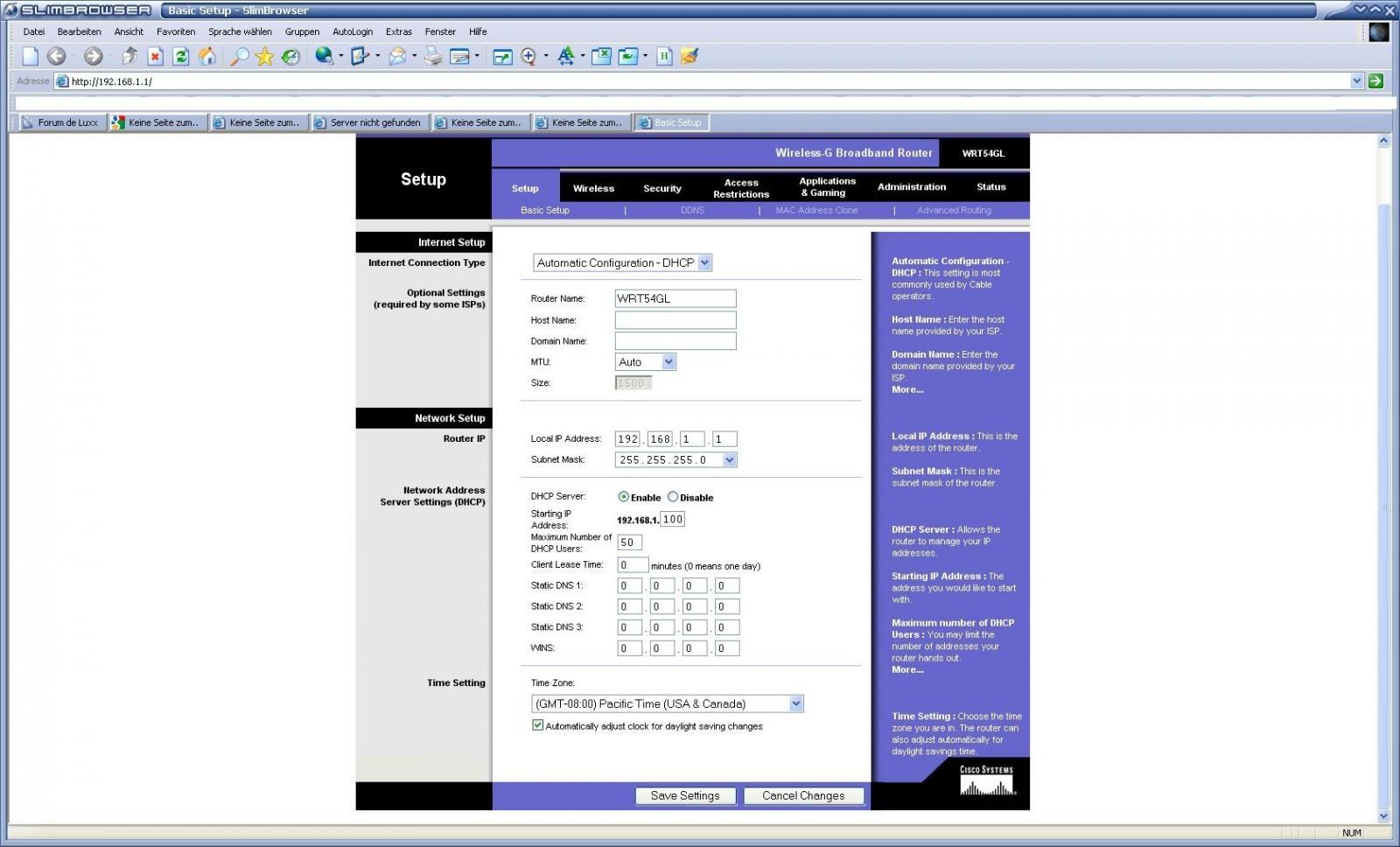Click the cleanup brush icon in toolbar

(689, 56)
